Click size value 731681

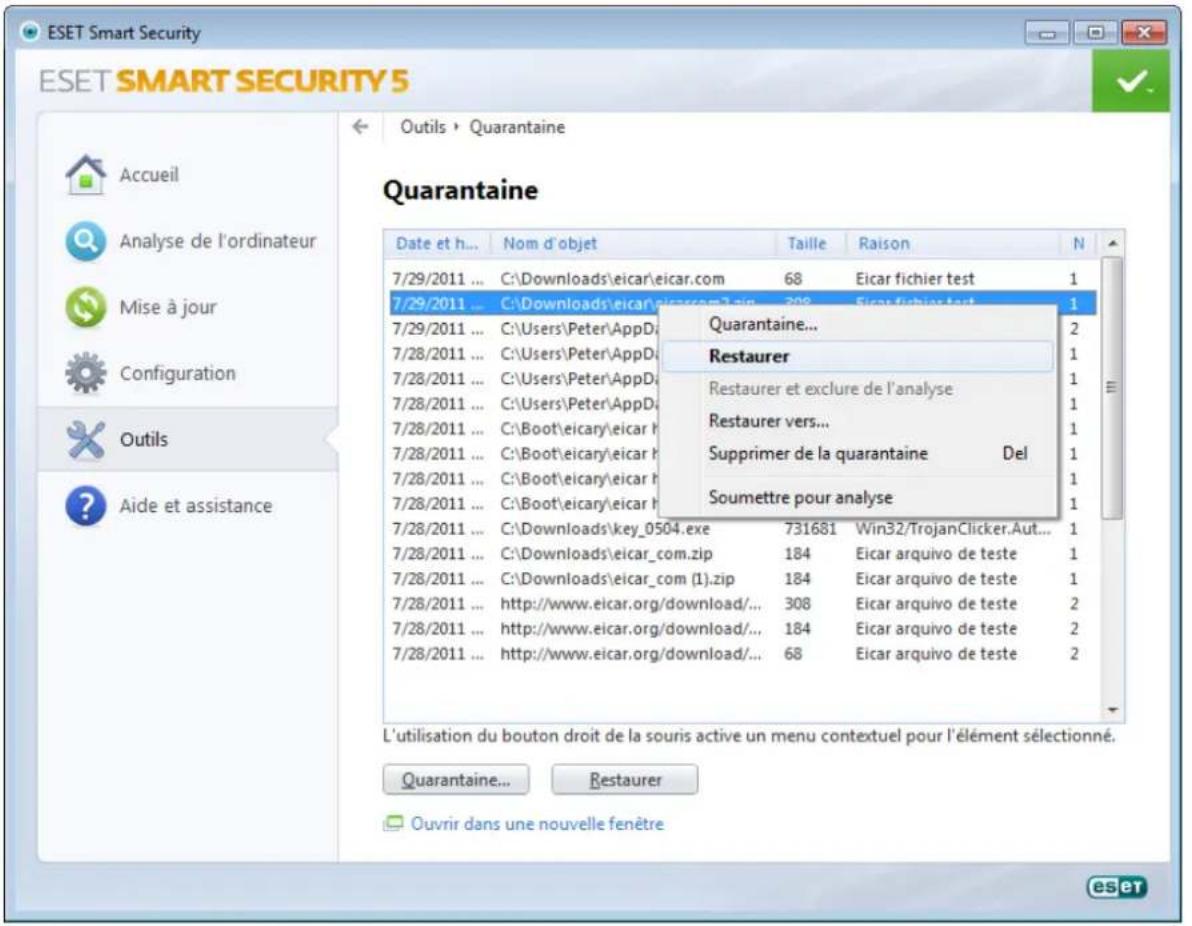[x=810, y=529]
